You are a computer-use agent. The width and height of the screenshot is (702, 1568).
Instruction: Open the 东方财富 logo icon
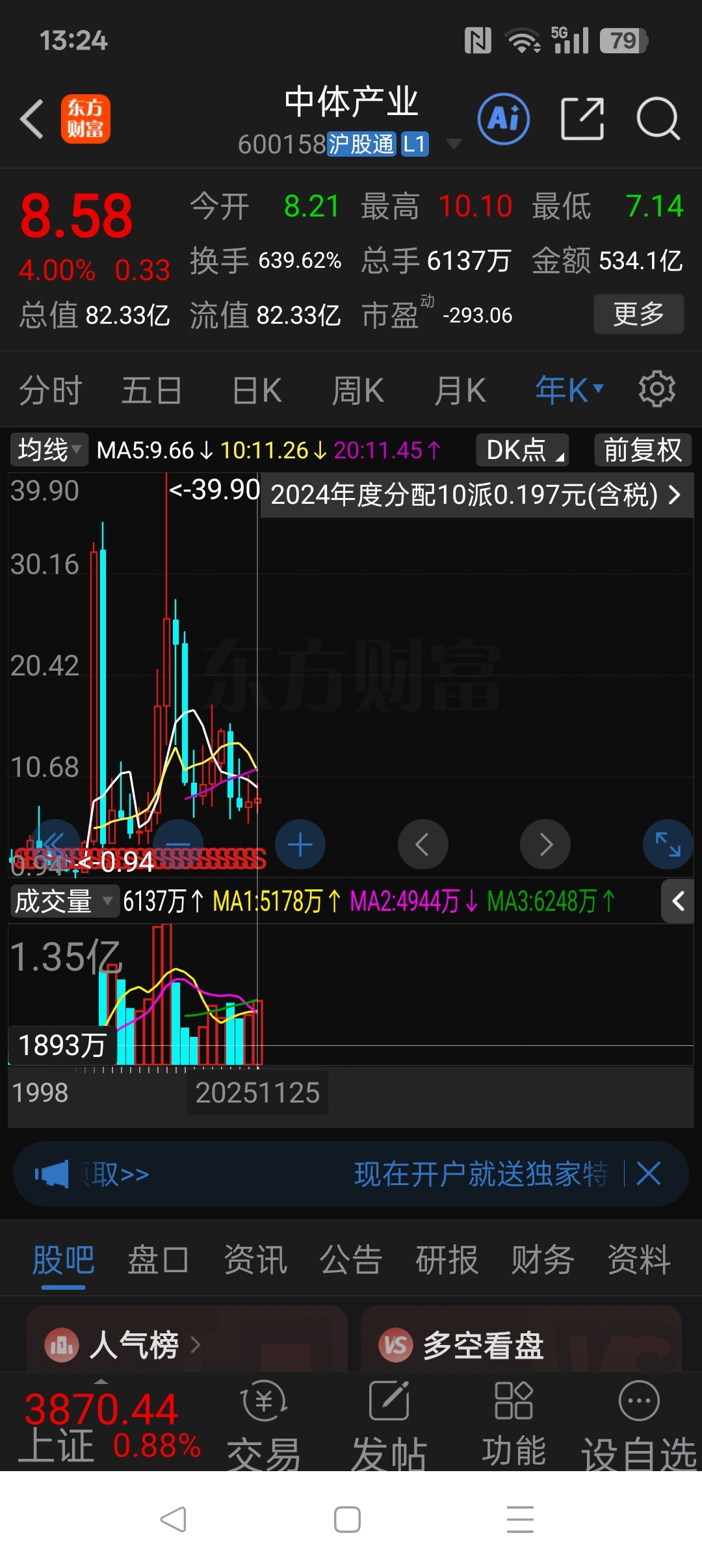pyautogui.click(x=85, y=119)
